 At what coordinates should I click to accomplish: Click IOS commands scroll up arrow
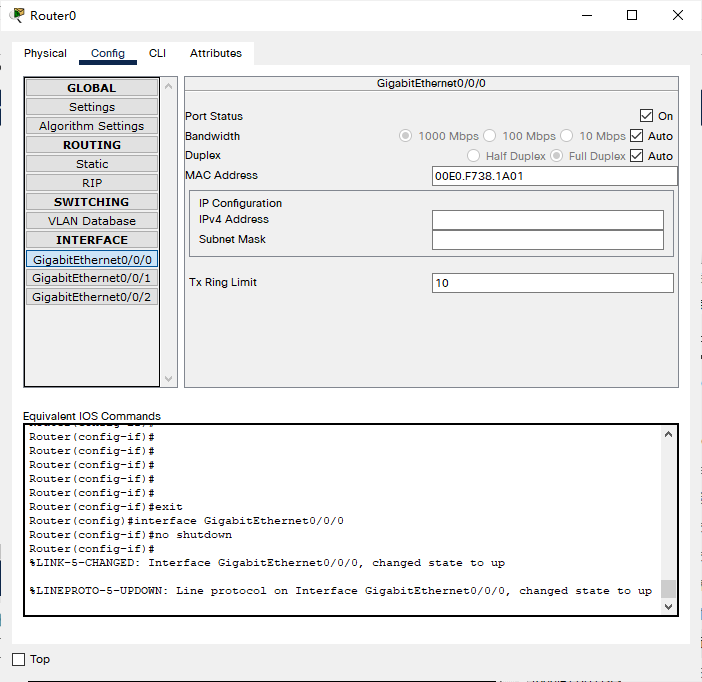point(668,434)
